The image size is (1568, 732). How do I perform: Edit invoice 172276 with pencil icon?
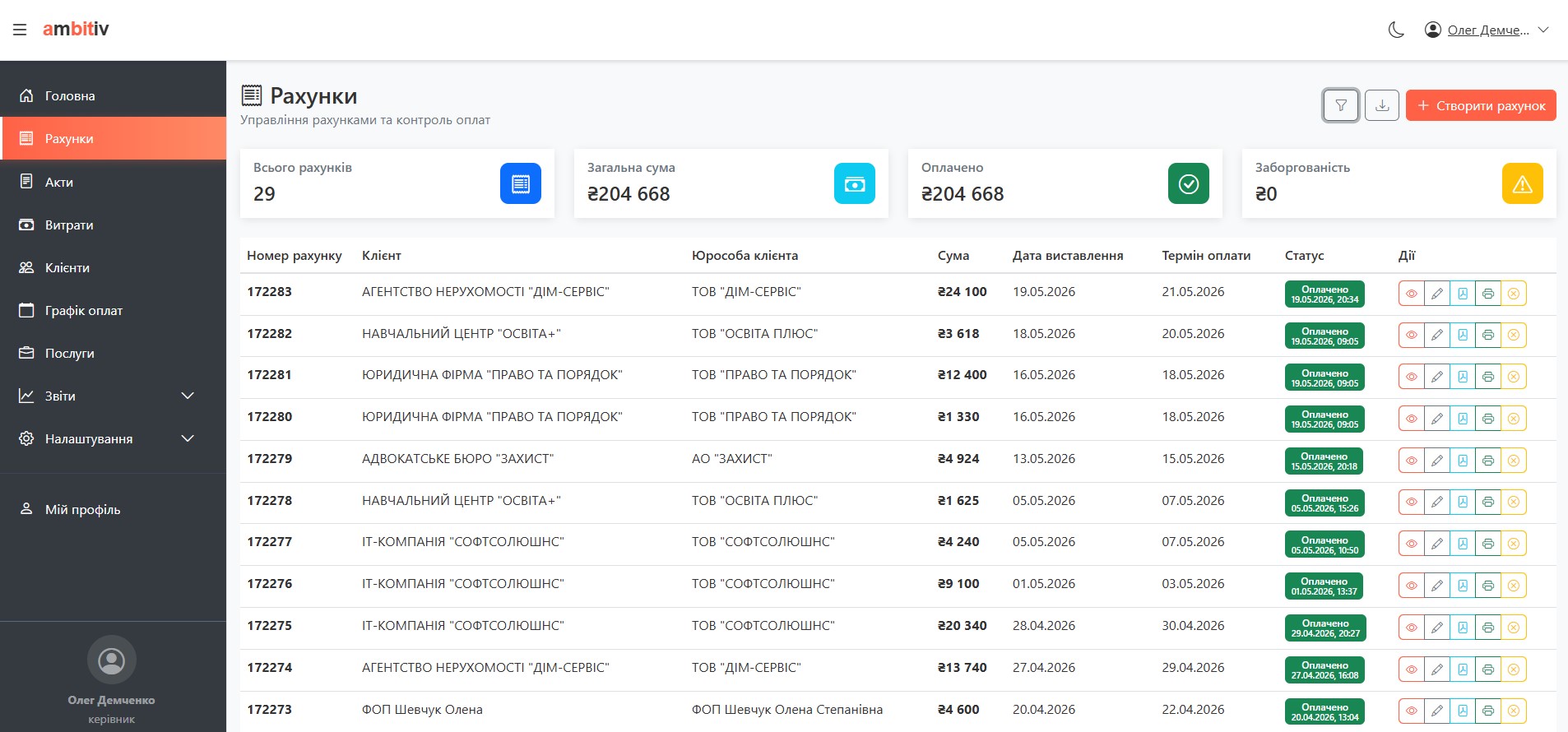click(1437, 586)
